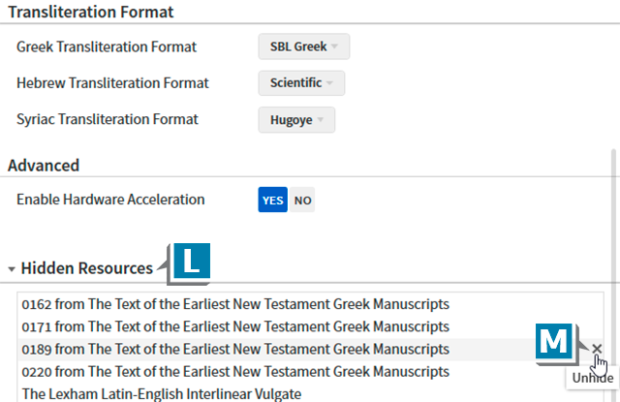The height and width of the screenshot is (402, 620).
Task: Set hardware acceleration to YES
Action: (273, 200)
